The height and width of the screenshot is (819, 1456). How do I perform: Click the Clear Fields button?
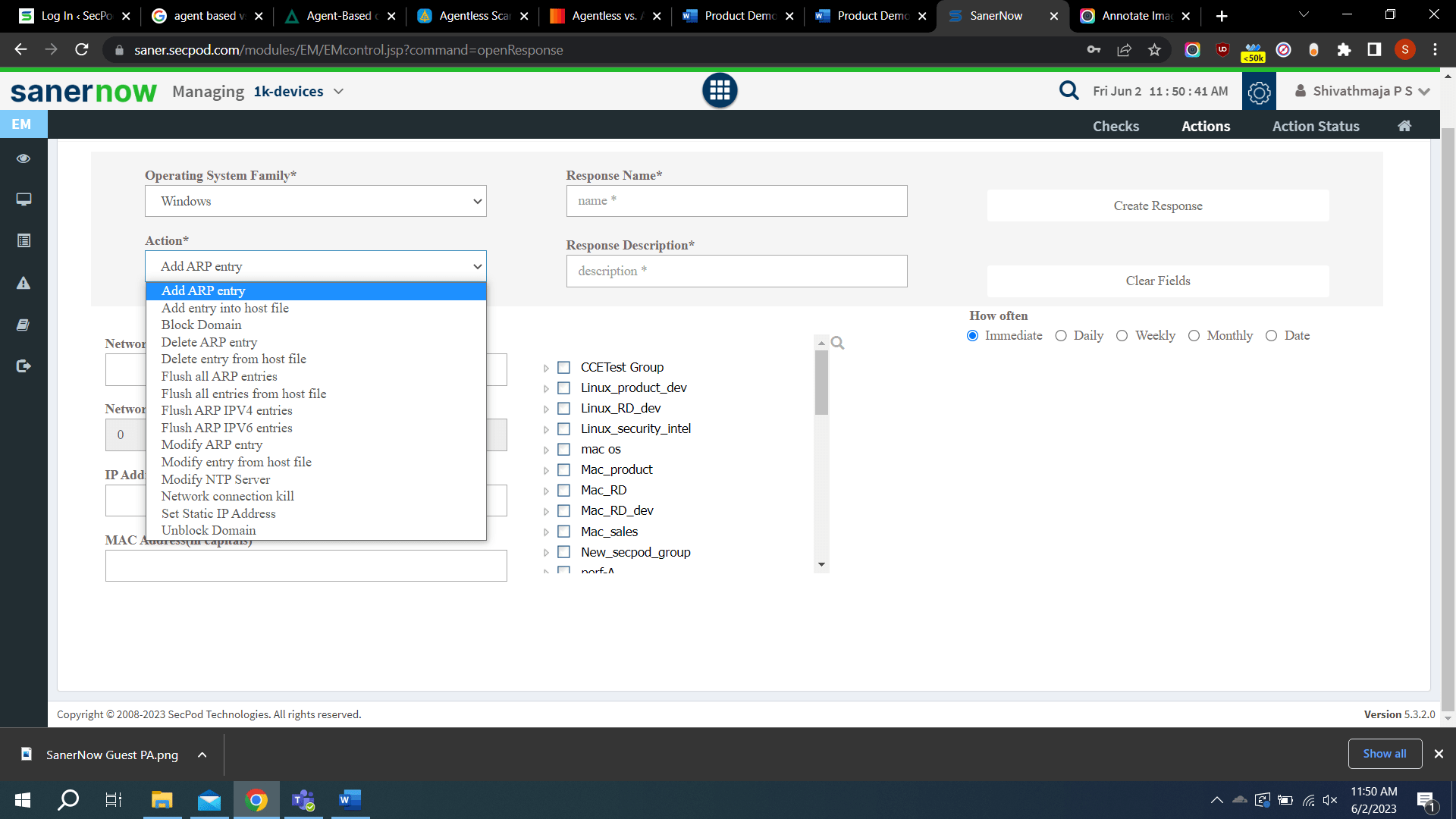coord(1157,281)
